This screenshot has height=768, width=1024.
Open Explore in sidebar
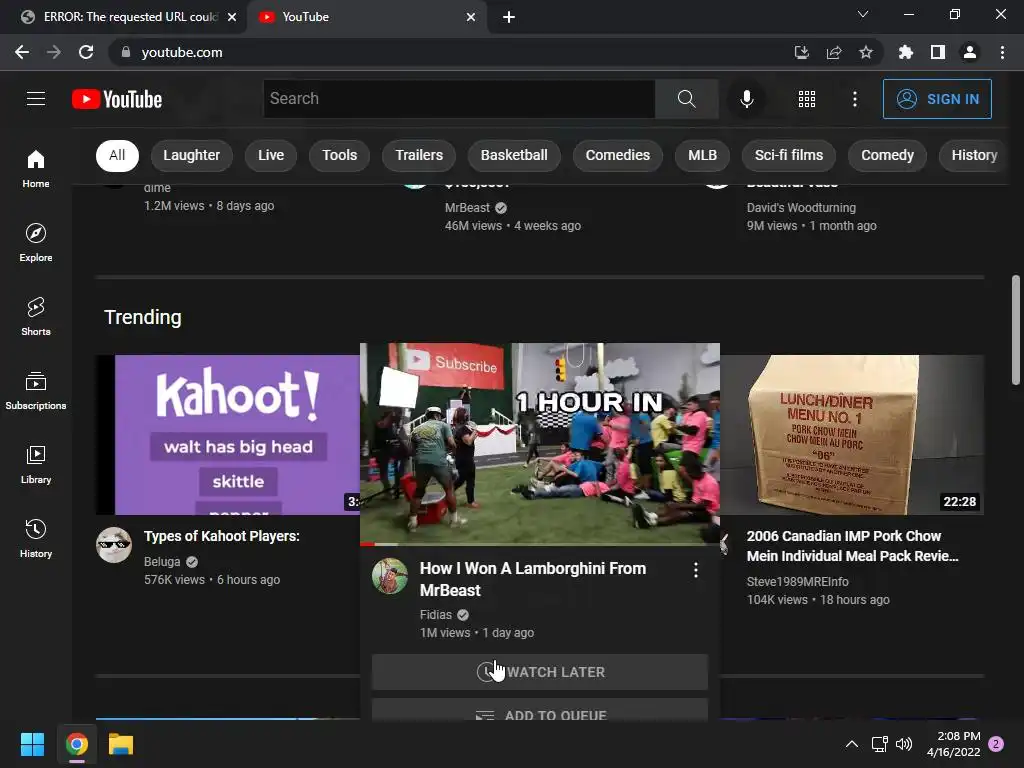tap(36, 242)
